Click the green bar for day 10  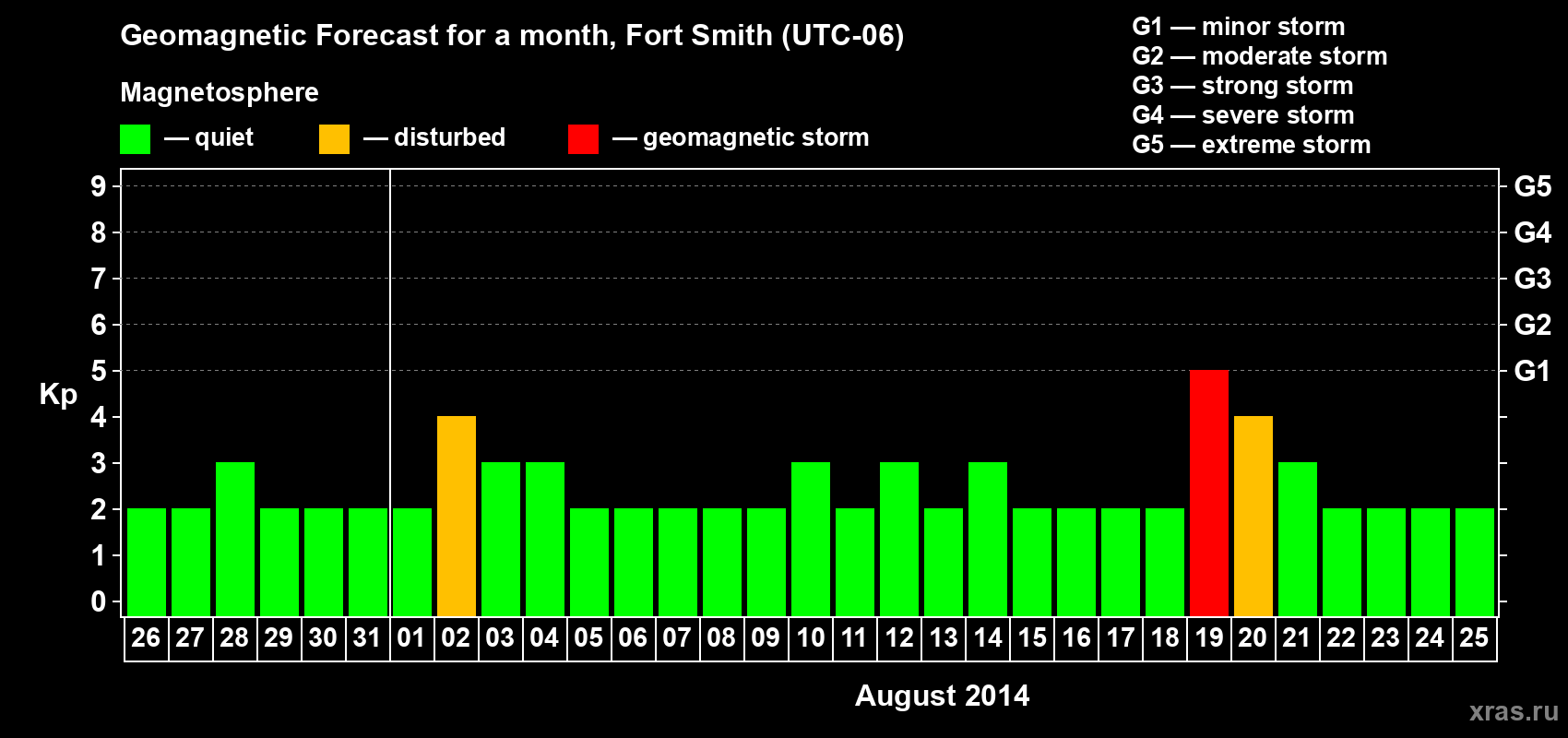811,539
